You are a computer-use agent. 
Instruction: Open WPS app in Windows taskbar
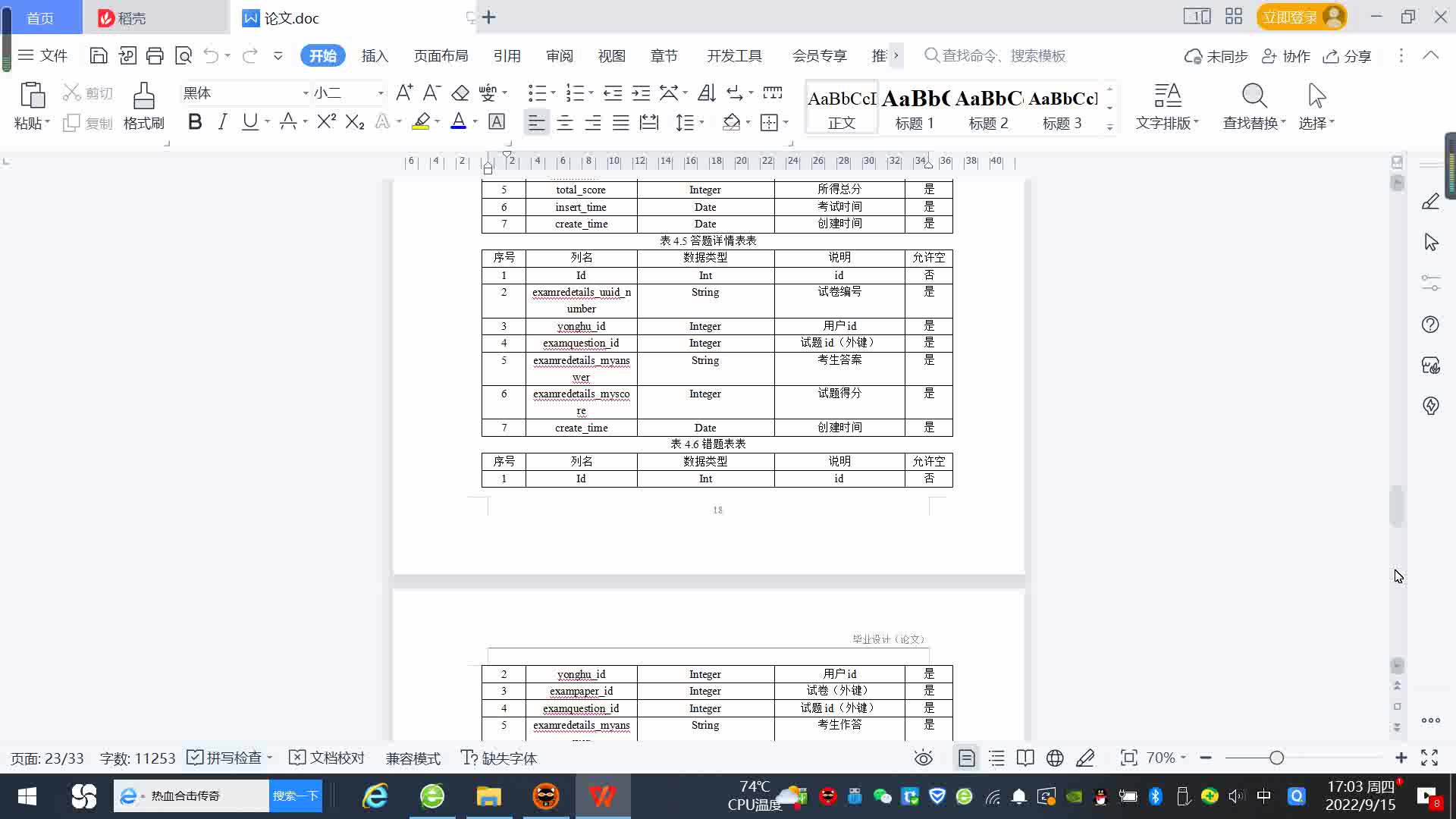pyautogui.click(x=603, y=796)
